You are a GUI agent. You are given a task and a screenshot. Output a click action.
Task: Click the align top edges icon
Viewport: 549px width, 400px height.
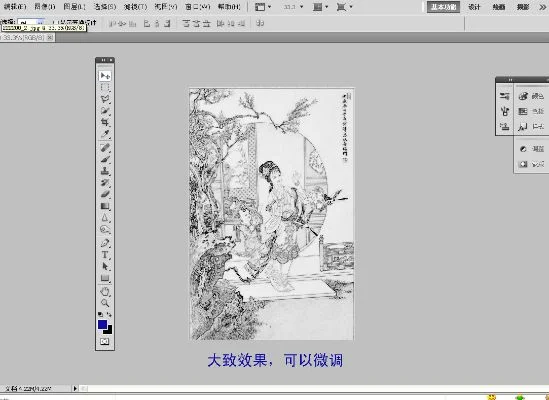(x=113, y=23)
